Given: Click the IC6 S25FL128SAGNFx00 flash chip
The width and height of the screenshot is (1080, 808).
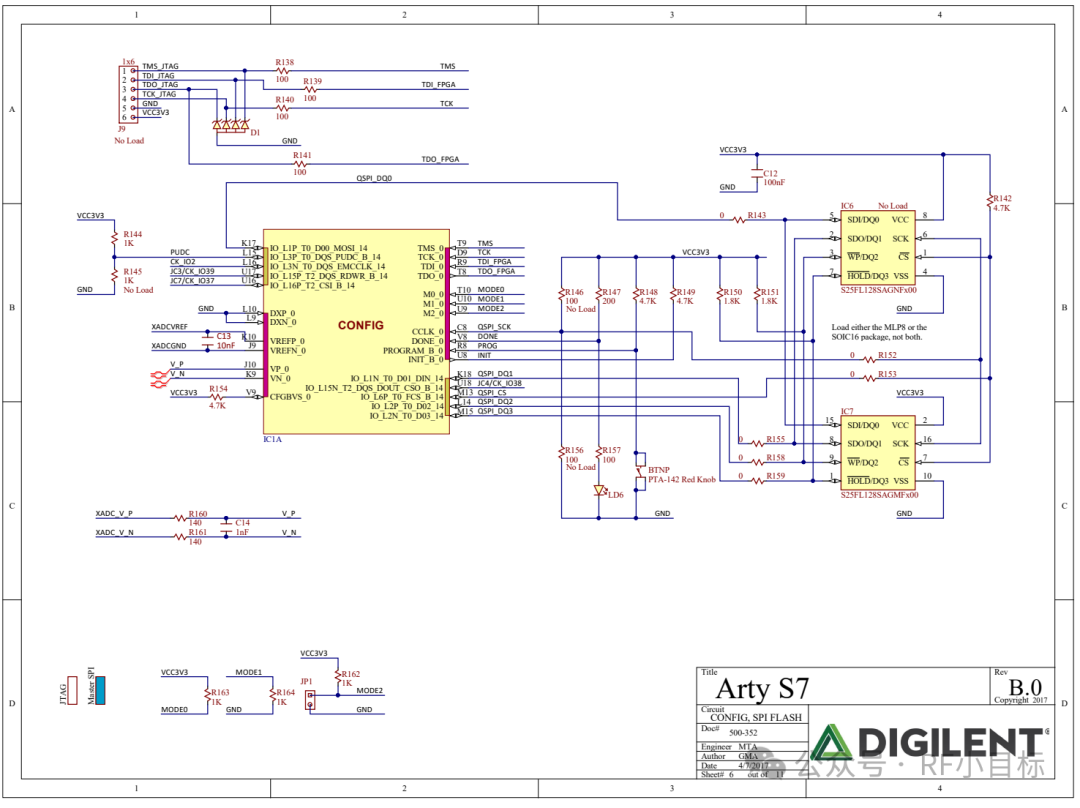Looking at the screenshot, I should (878, 248).
